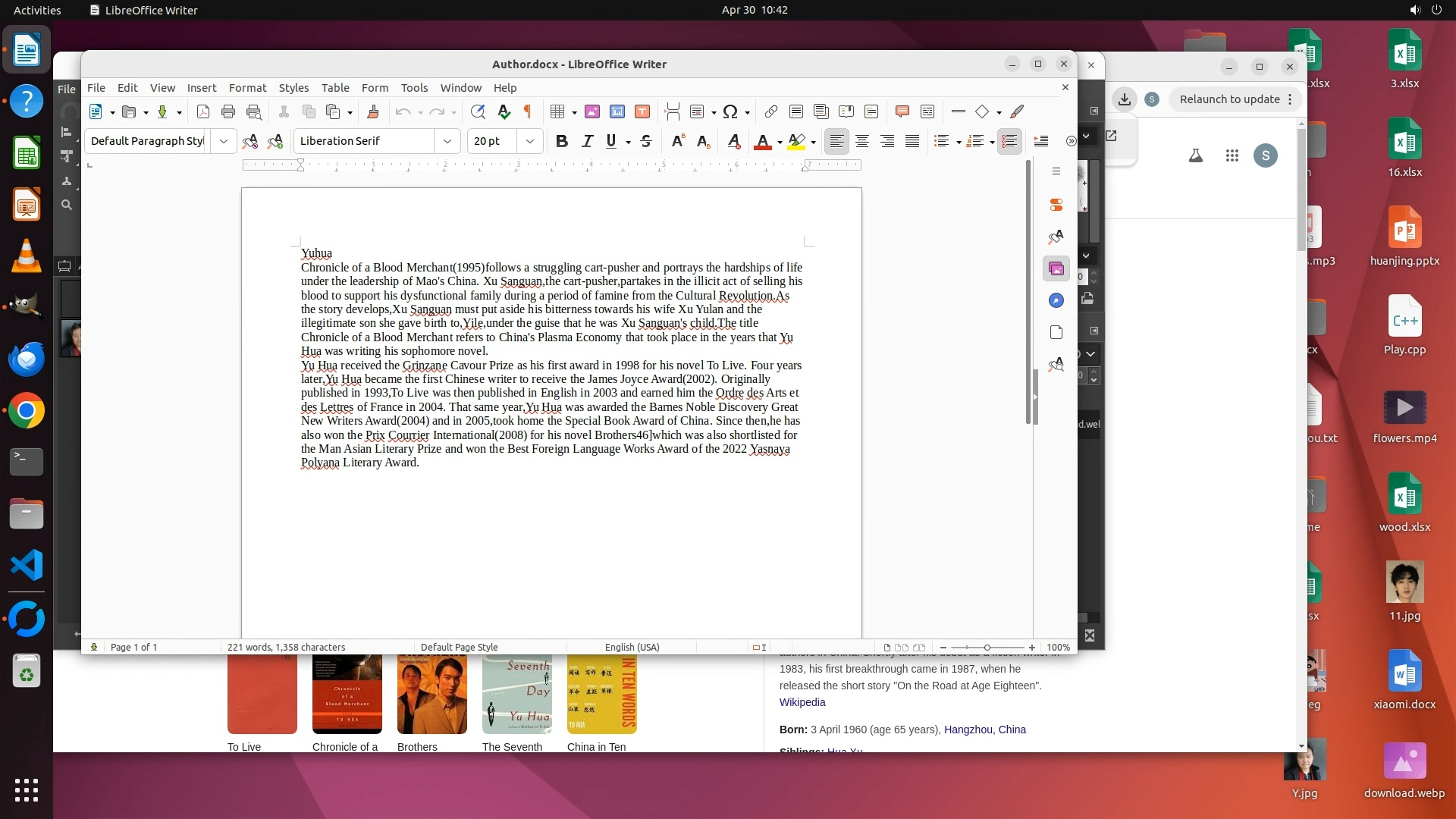Viewport: 1456px width, 819px height.
Task: Click the Strikethrough formatting icon
Action: [646, 141]
